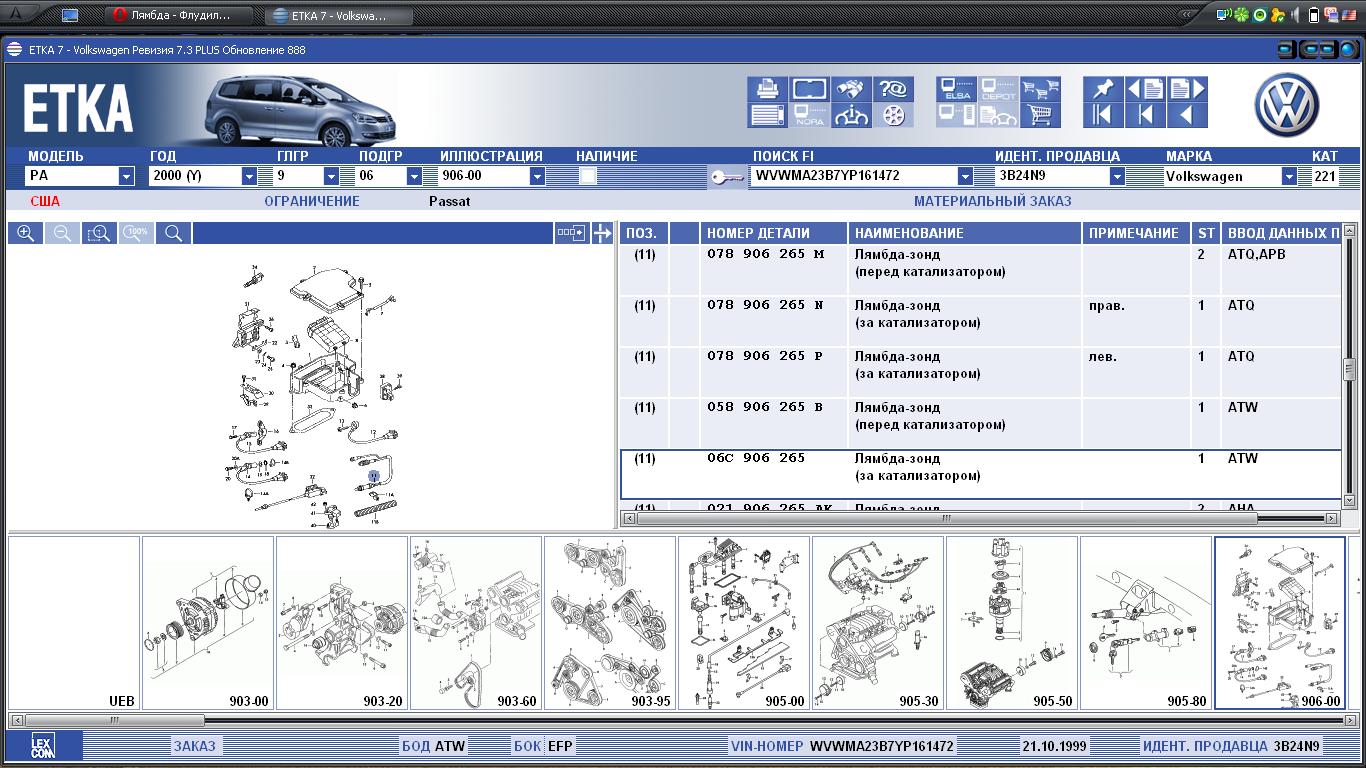
Task: Go to next page document icon
Action: tap(1187, 89)
